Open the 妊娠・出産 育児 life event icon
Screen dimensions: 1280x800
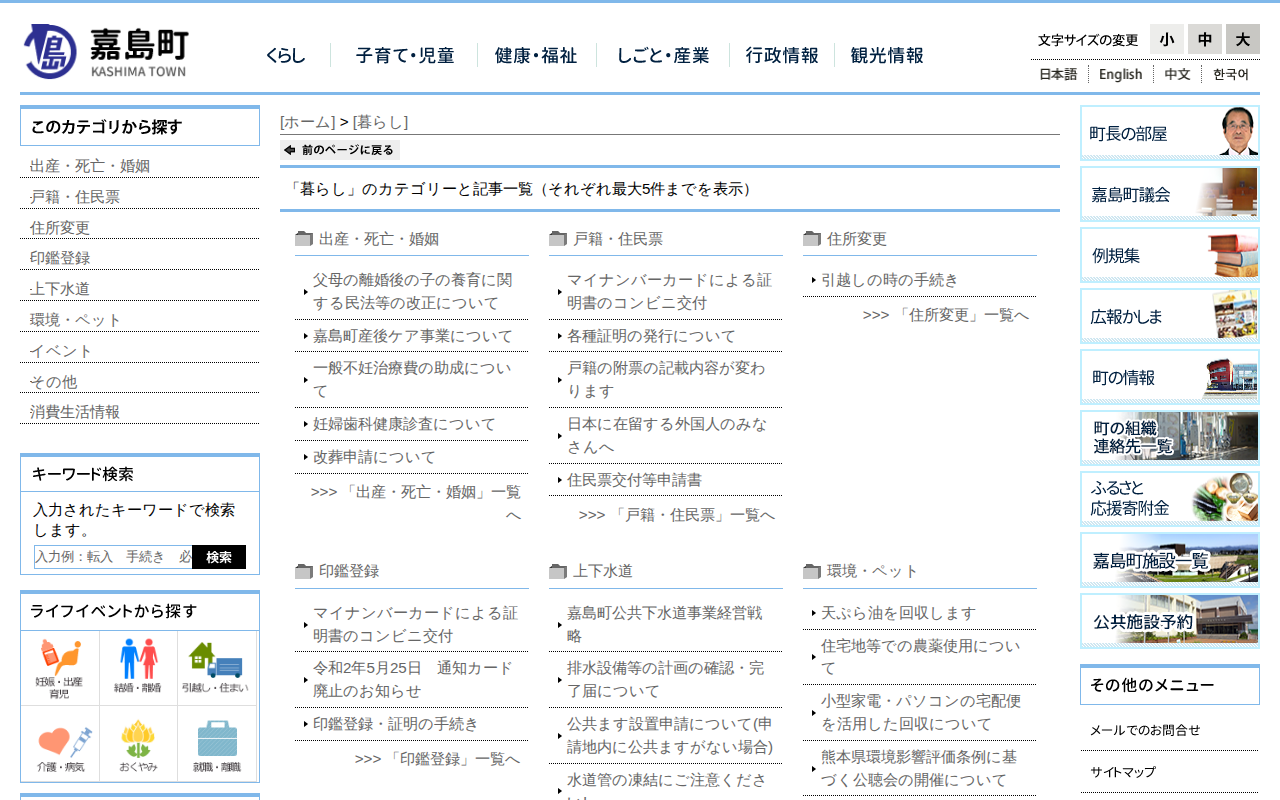[59, 668]
